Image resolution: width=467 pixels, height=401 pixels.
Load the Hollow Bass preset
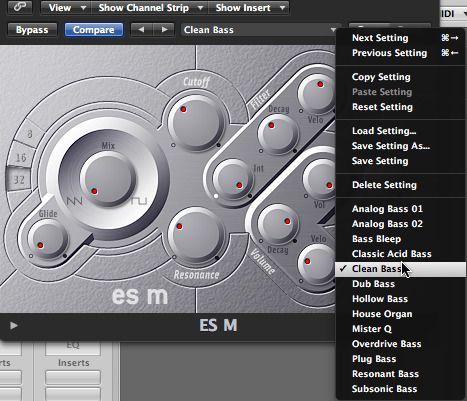point(400,299)
